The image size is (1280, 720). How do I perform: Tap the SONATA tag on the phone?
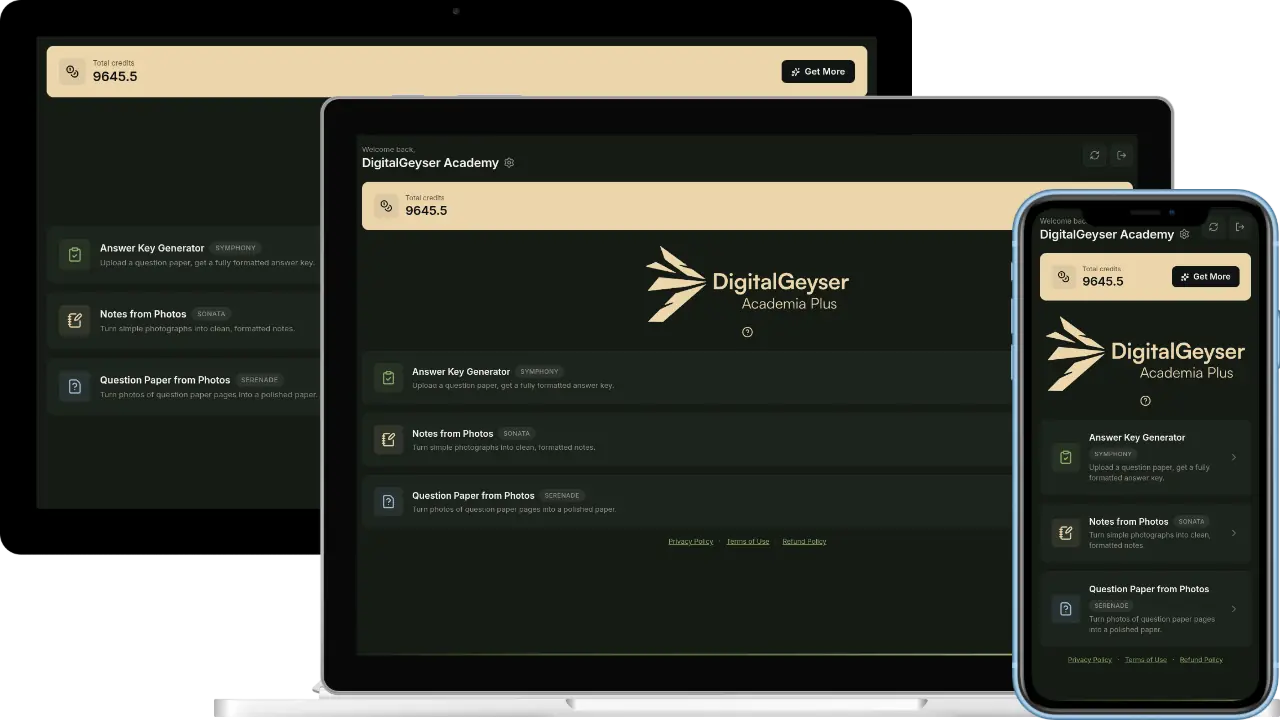click(x=1191, y=522)
